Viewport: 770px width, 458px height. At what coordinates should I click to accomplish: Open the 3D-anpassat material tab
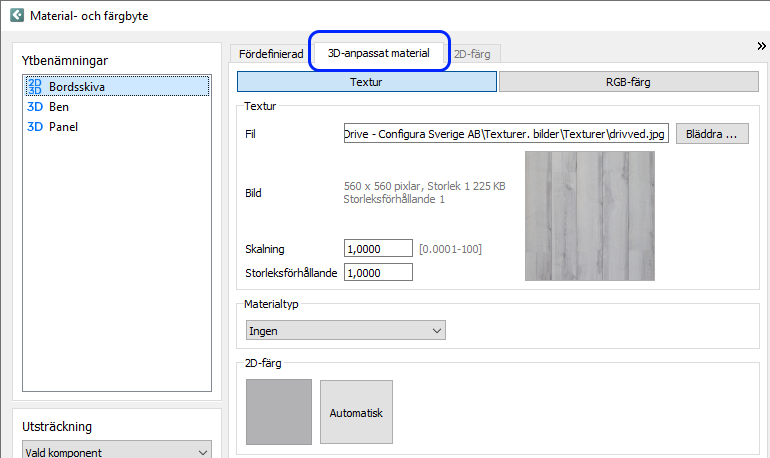coord(379,53)
